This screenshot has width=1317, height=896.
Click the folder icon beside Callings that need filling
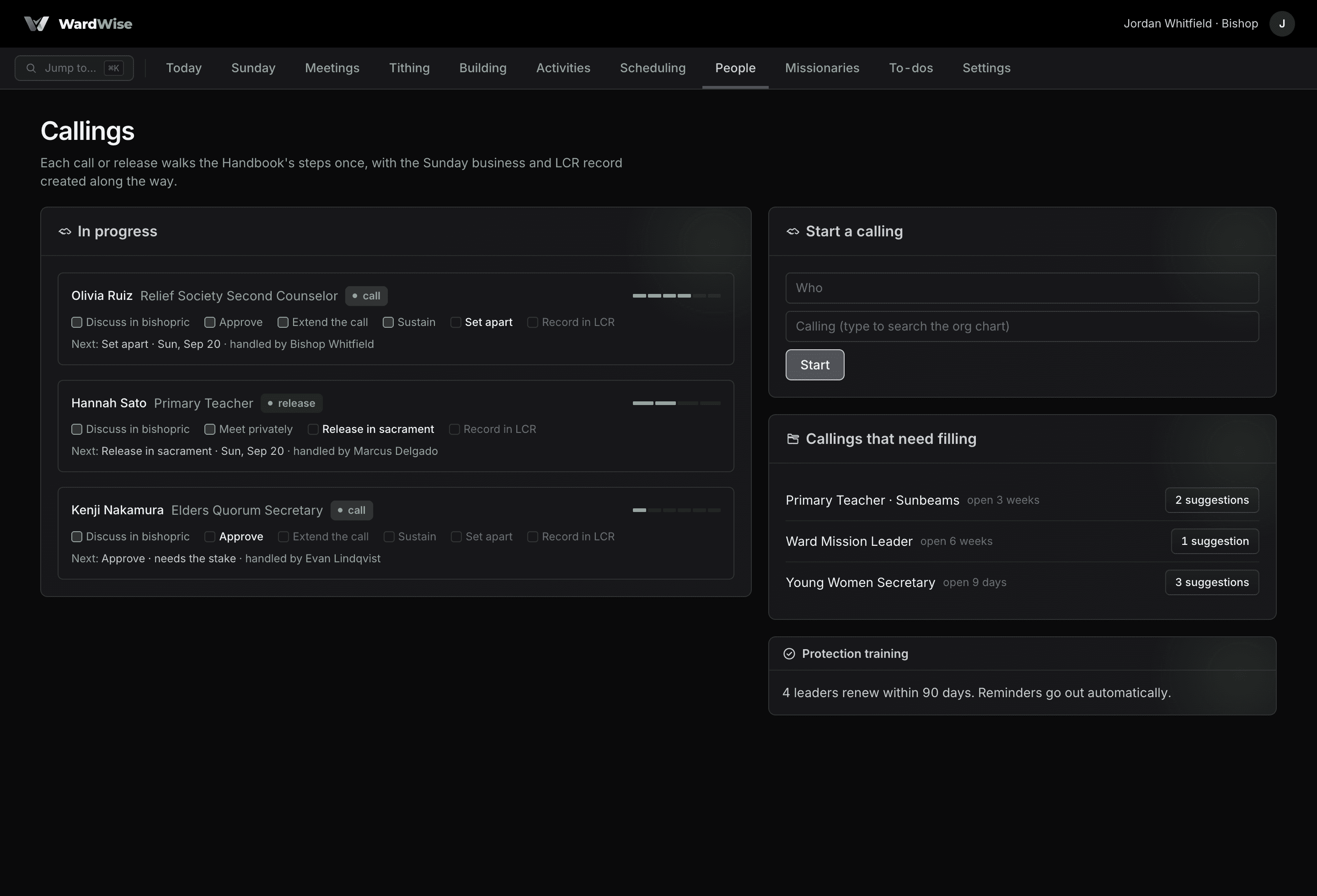coord(793,439)
